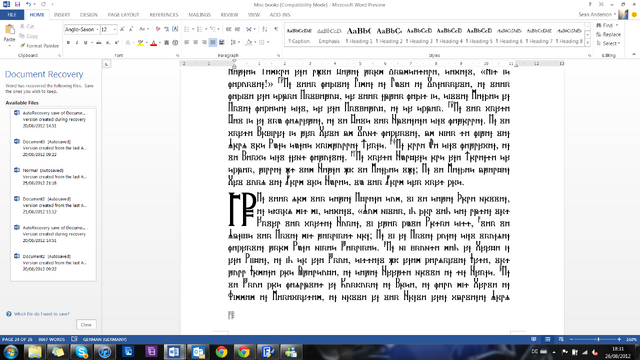Viewport: 640px width, 360px height.
Task: Open the Select dropdown in Editing
Action: point(609,43)
